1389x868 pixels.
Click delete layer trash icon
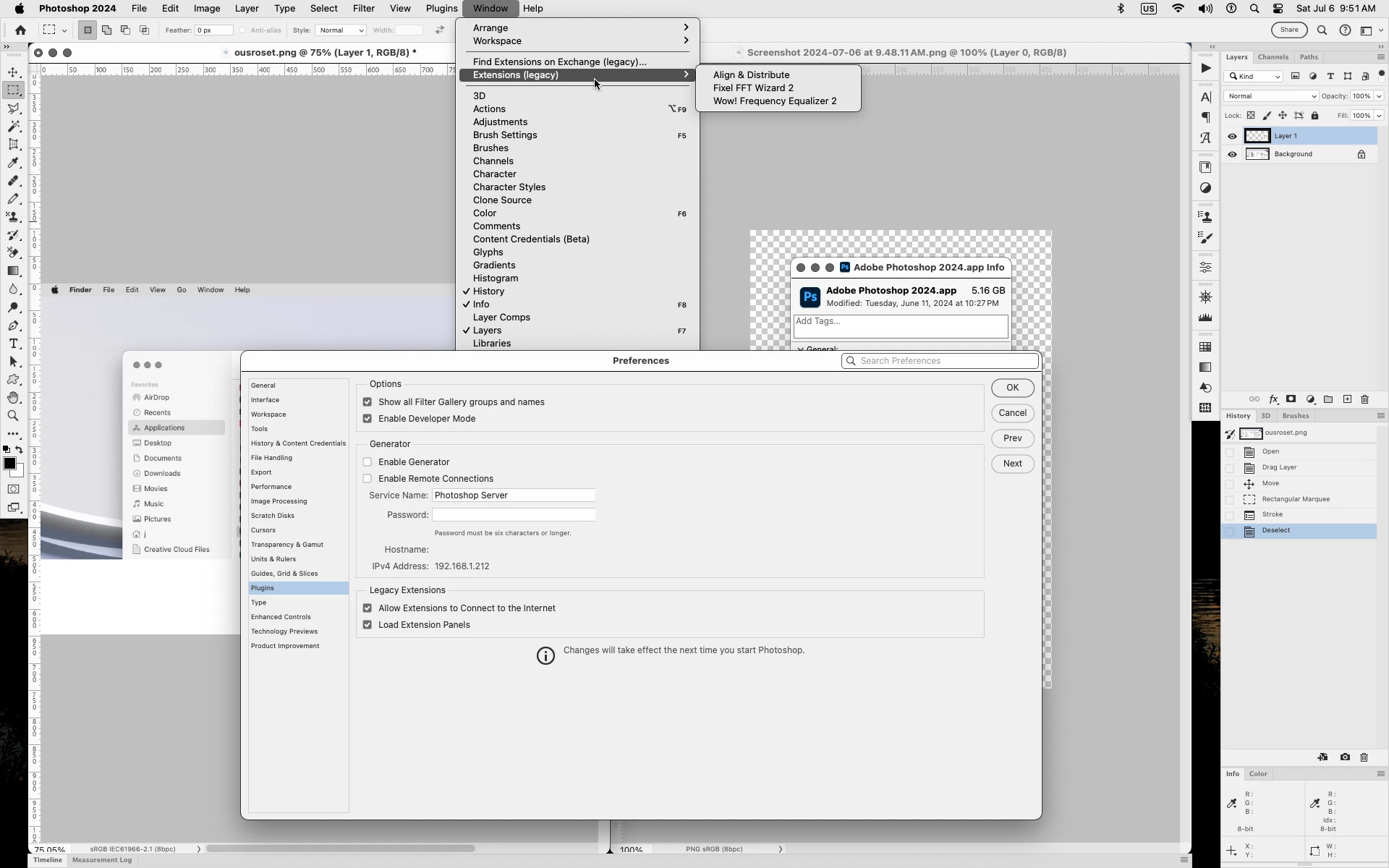[1365, 399]
